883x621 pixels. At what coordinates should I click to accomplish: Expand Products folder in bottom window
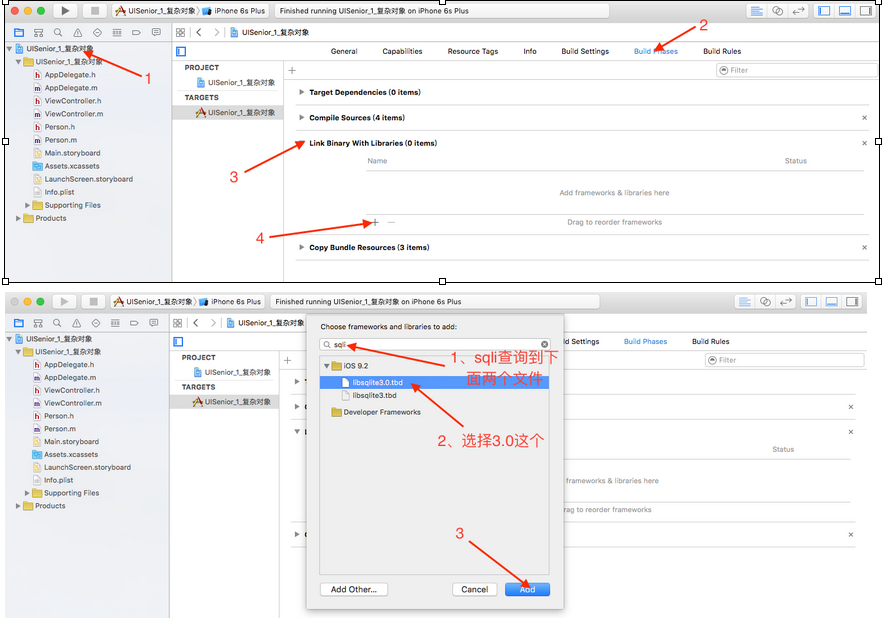click(17, 506)
